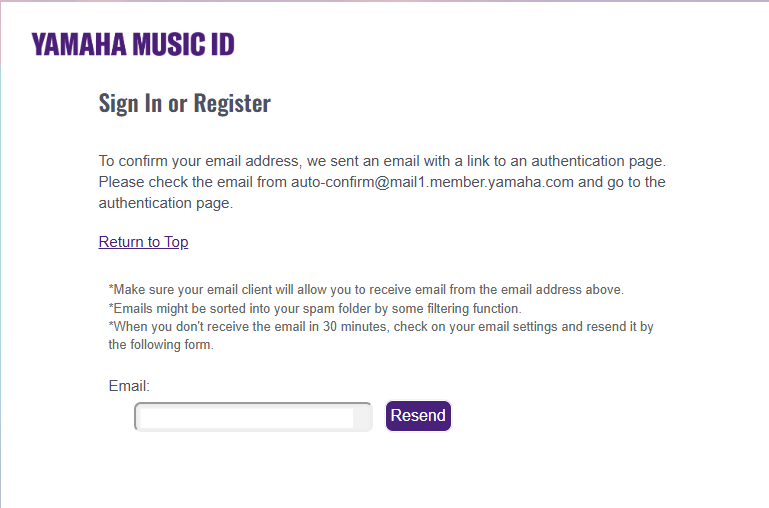Click the auto-confirm@mail1.member.yamaha.com address text
Image resolution: width=769 pixels, height=508 pixels.
433,182
